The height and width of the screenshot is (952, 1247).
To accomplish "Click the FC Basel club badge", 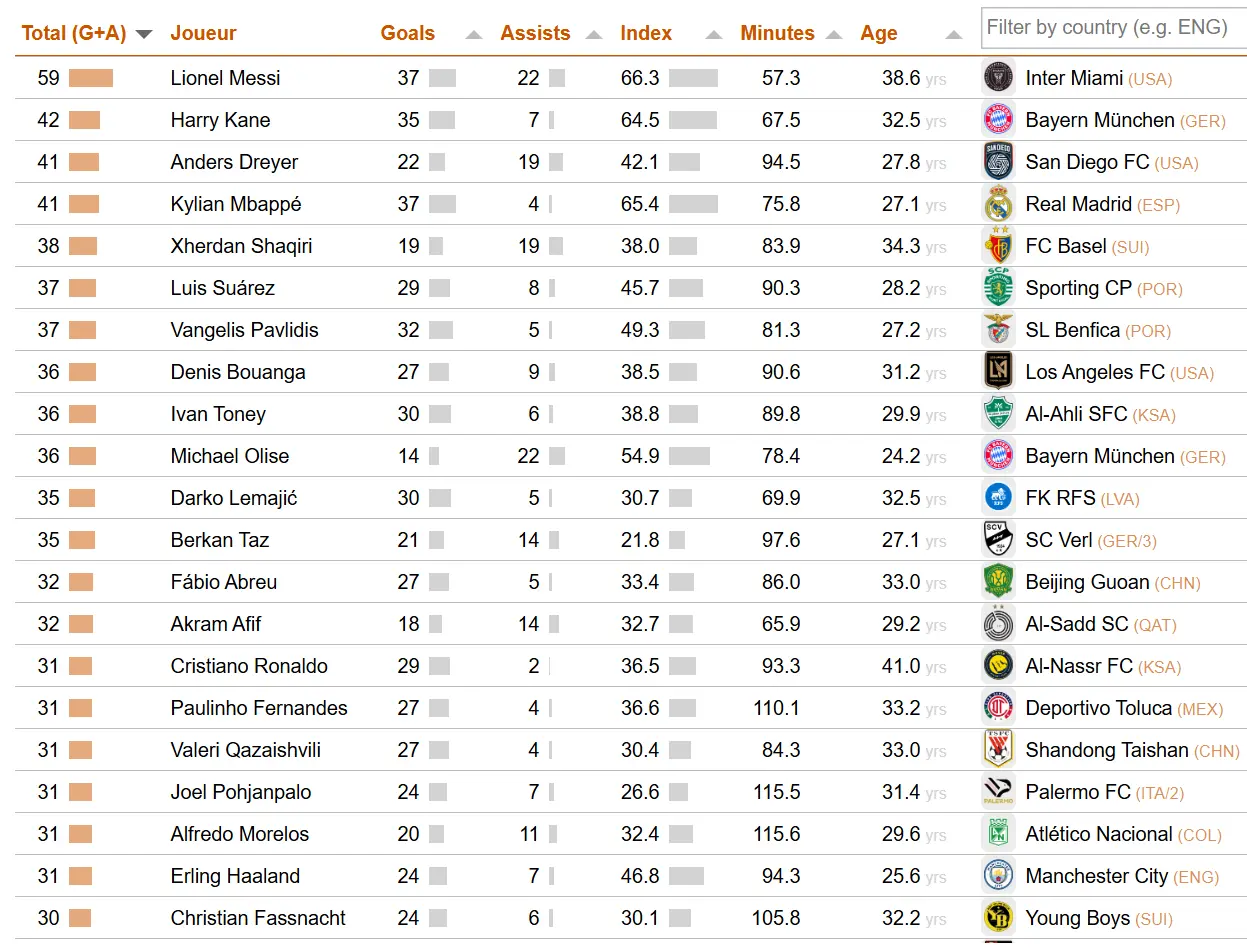I will click(x=998, y=246).
